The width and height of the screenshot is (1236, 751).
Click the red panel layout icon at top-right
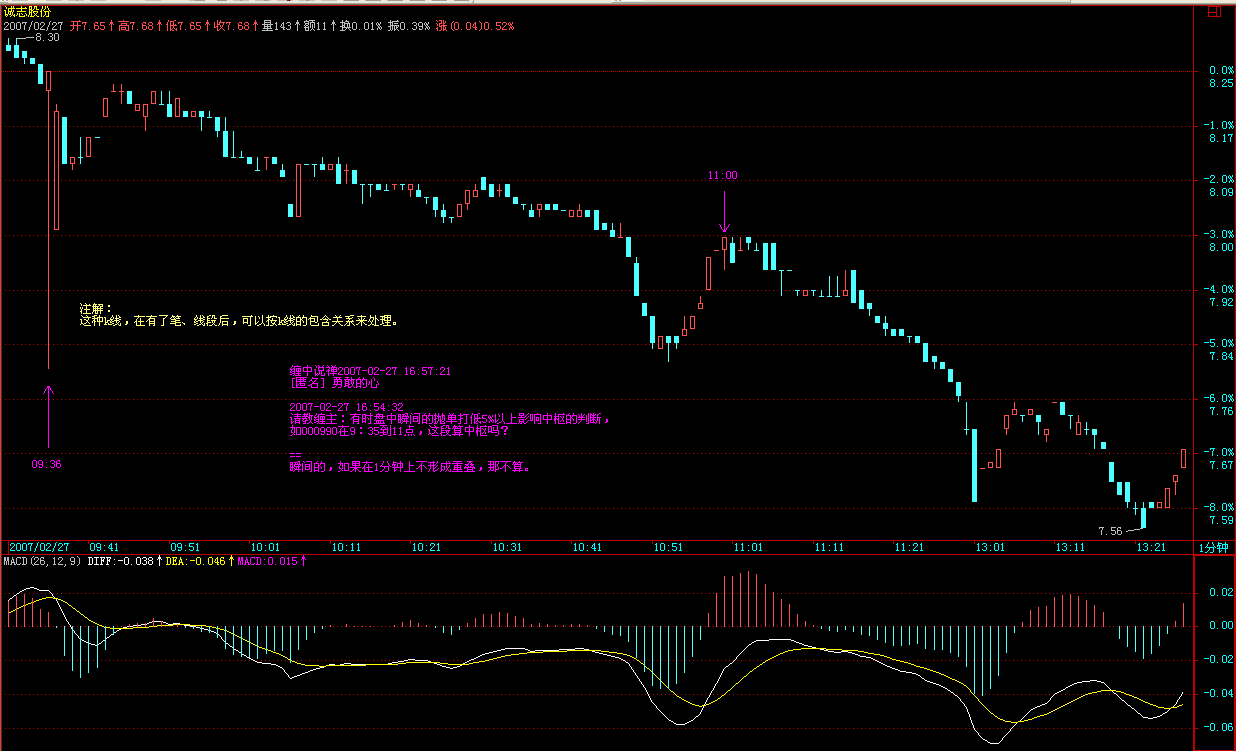click(x=1213, y=12)
